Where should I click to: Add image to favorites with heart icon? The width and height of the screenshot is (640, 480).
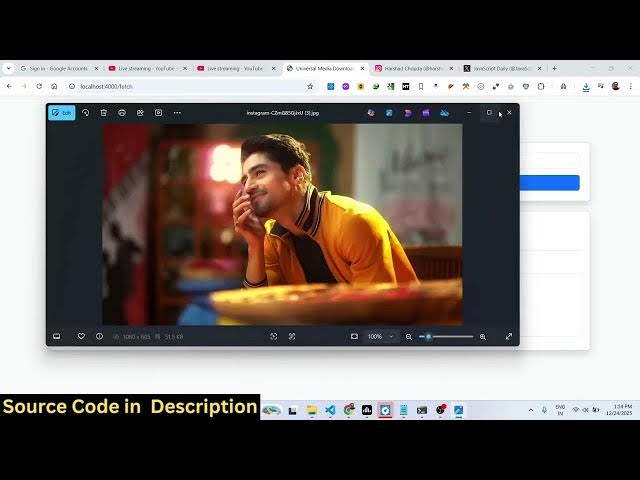(81, 336)
